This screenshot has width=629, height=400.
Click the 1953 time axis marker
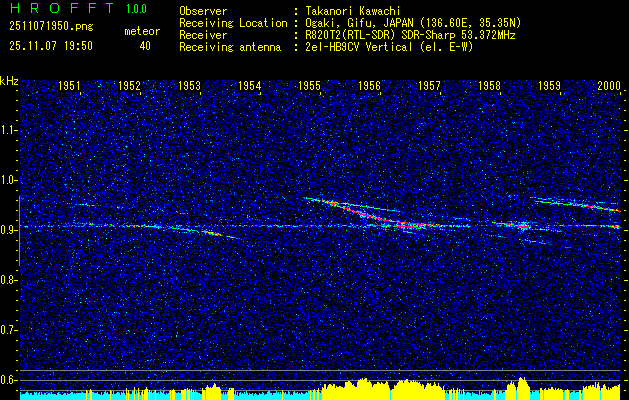pos(189,85)
